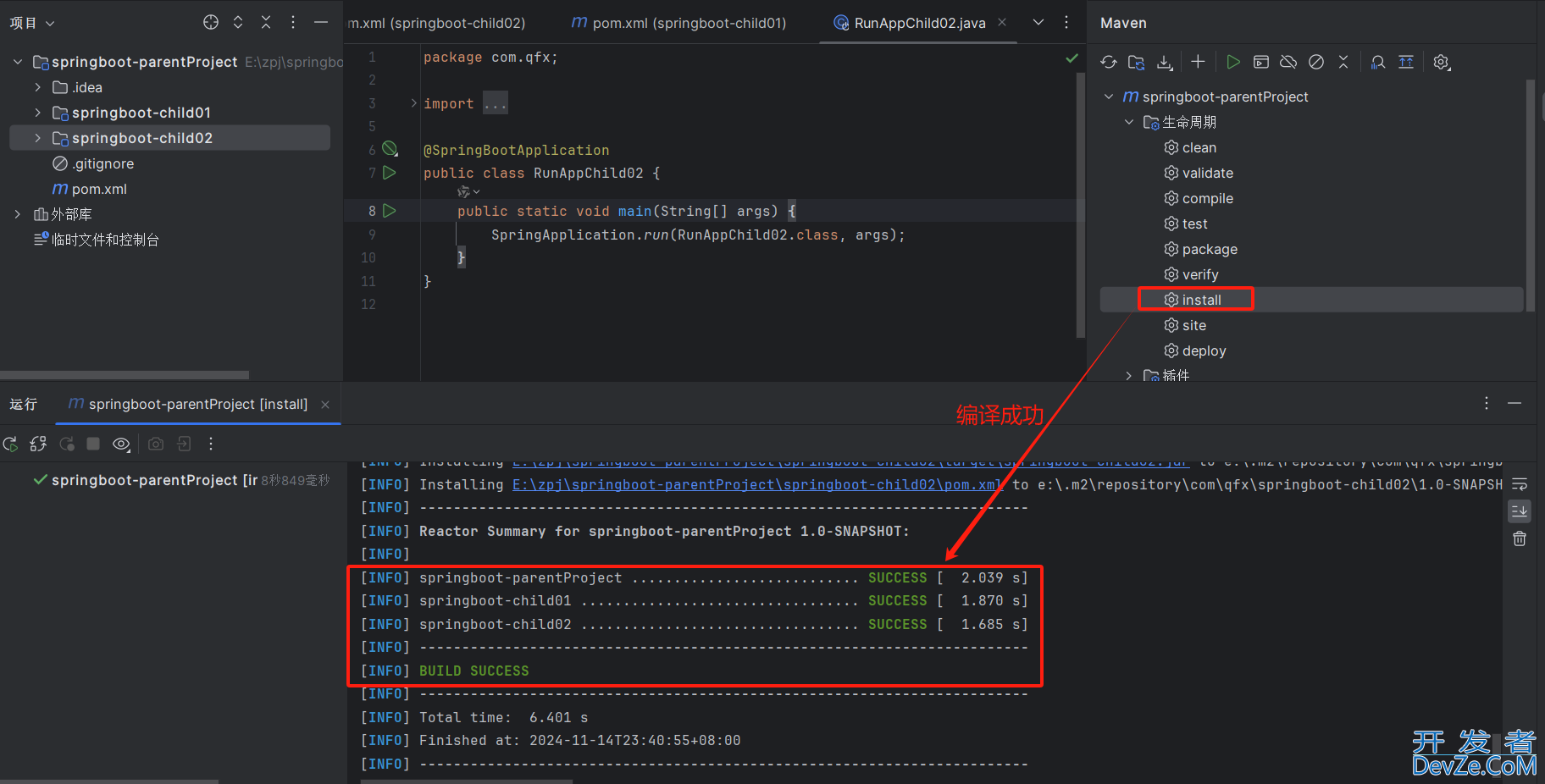Open the Project view dropdown
This screenshot has width=1545, height=784.
pos(32,23)
